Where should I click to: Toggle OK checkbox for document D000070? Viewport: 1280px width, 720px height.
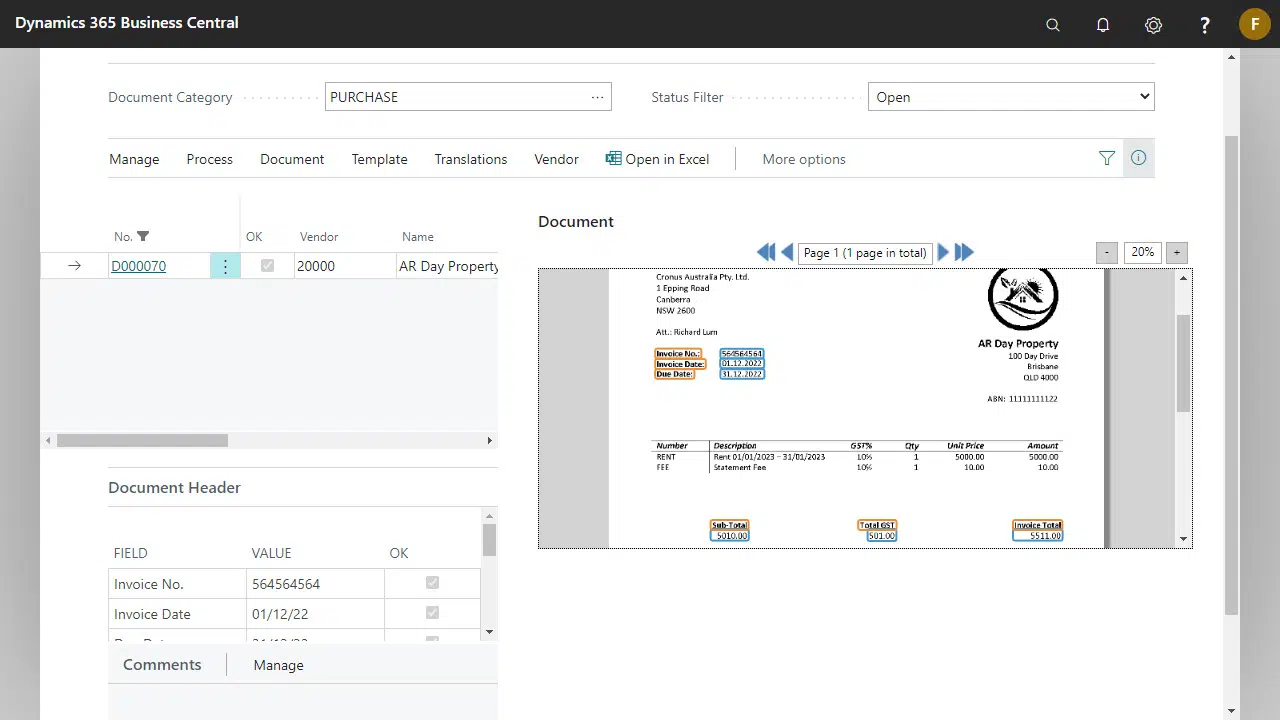click(x=267, y=266)
